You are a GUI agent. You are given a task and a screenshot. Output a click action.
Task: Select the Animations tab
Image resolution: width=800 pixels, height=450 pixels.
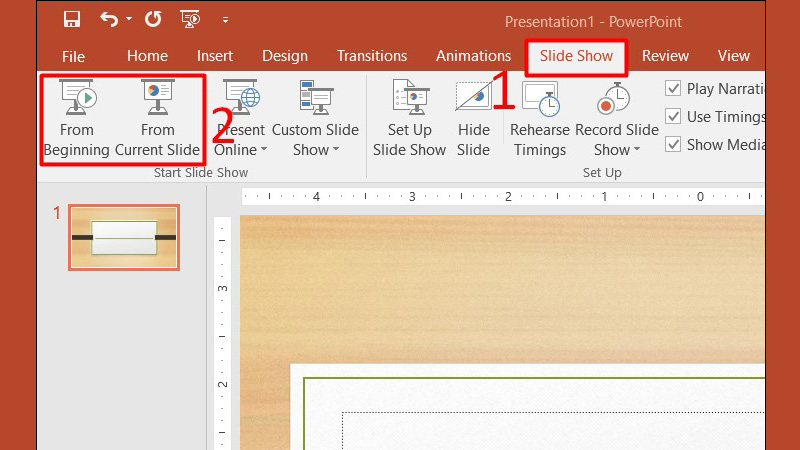[x=473, y=56]
